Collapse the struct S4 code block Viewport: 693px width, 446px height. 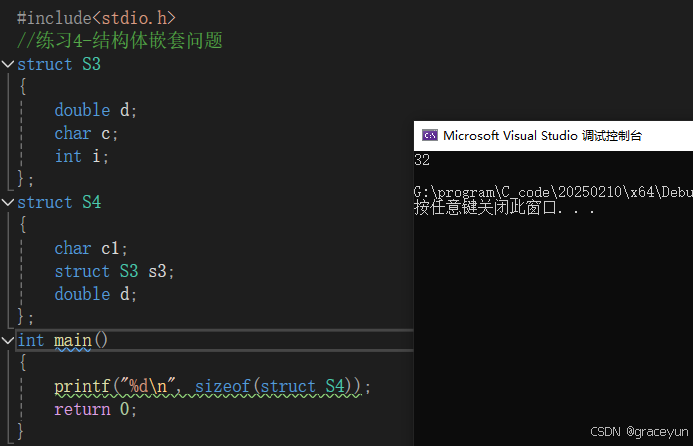(x=8, y=202)
